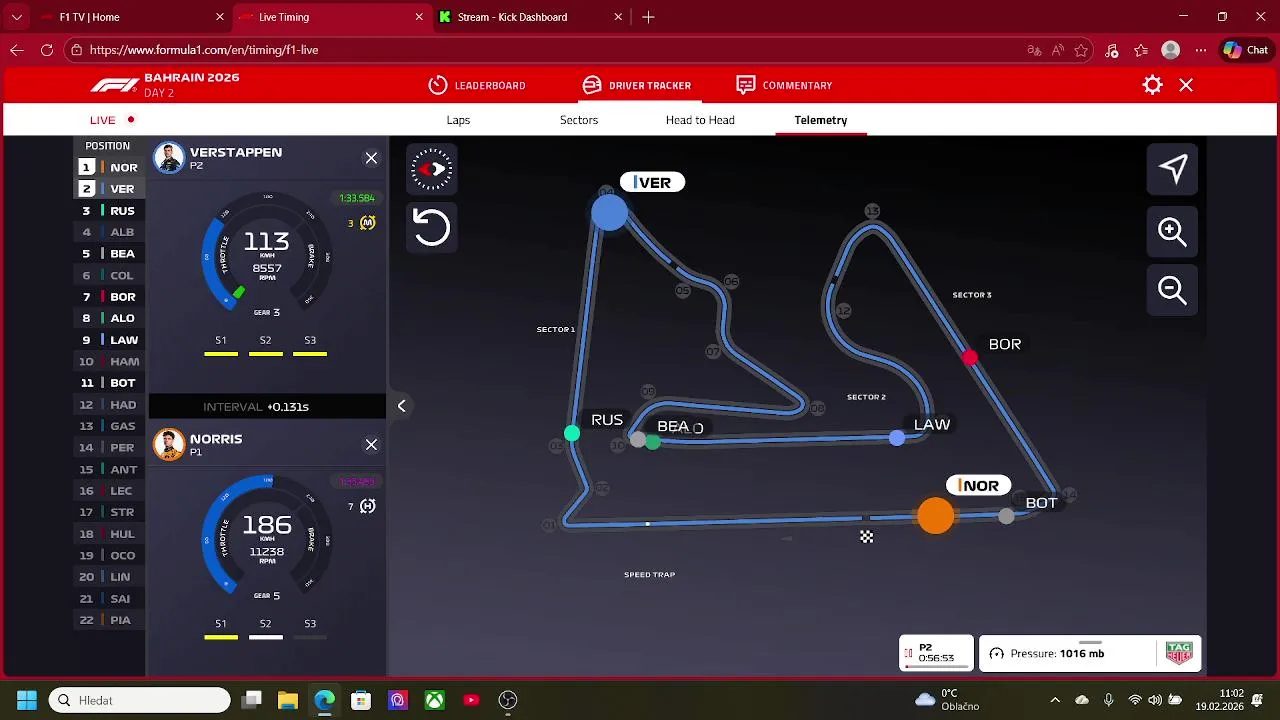
Task: Click BOT marker label on track
Action: point(1041,503)
